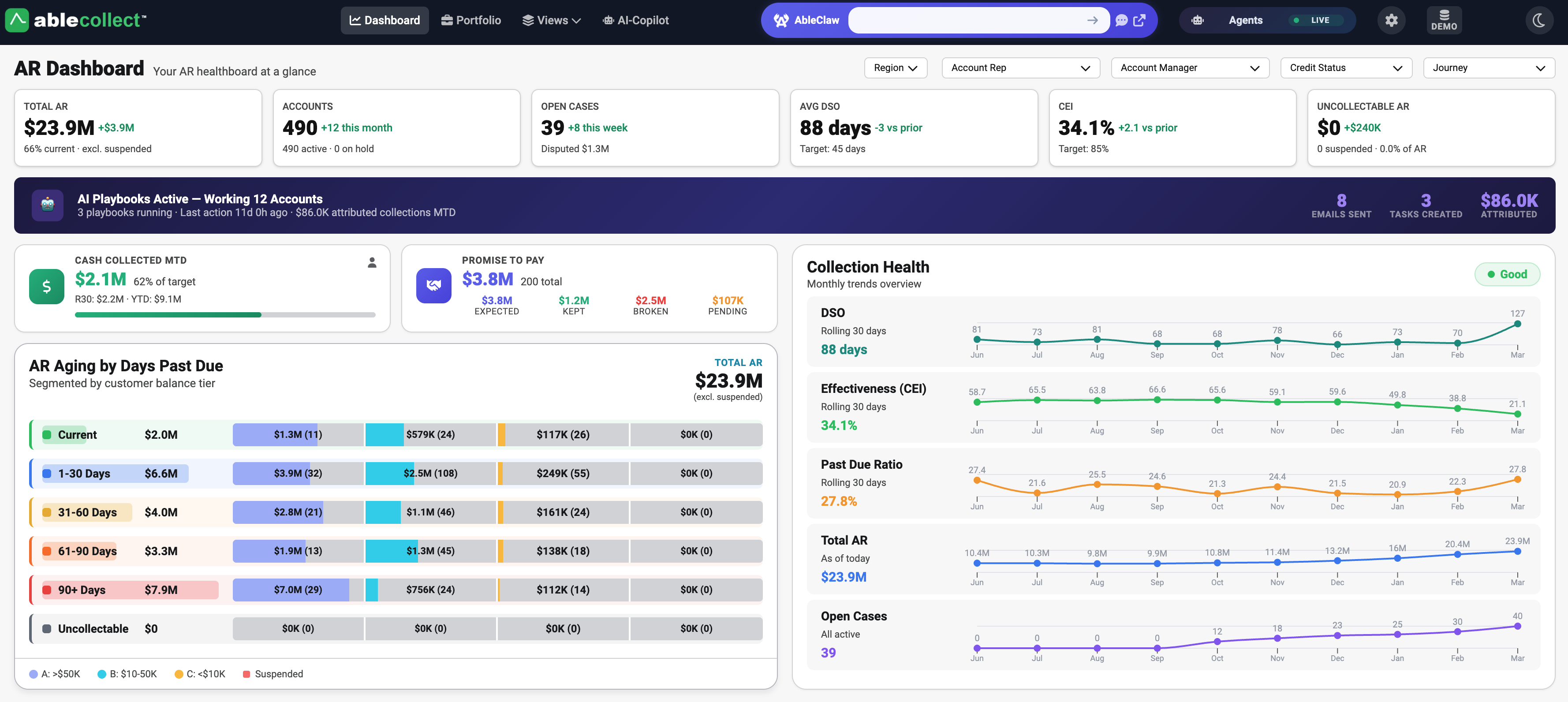The width and height of the screenshot is (1568, 702).
Task: Click the dollar icon on Cash Collected card
Action: click(46, 286)
